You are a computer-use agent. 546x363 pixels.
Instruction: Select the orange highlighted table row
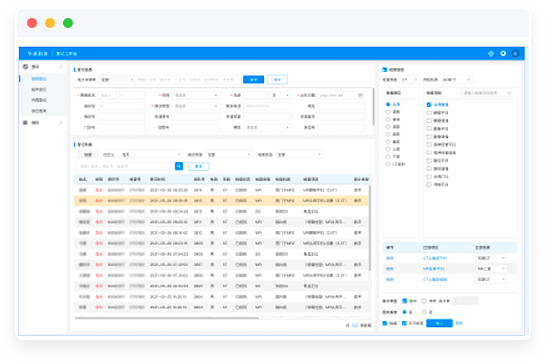pyautogui.click(x=221, y=201)
